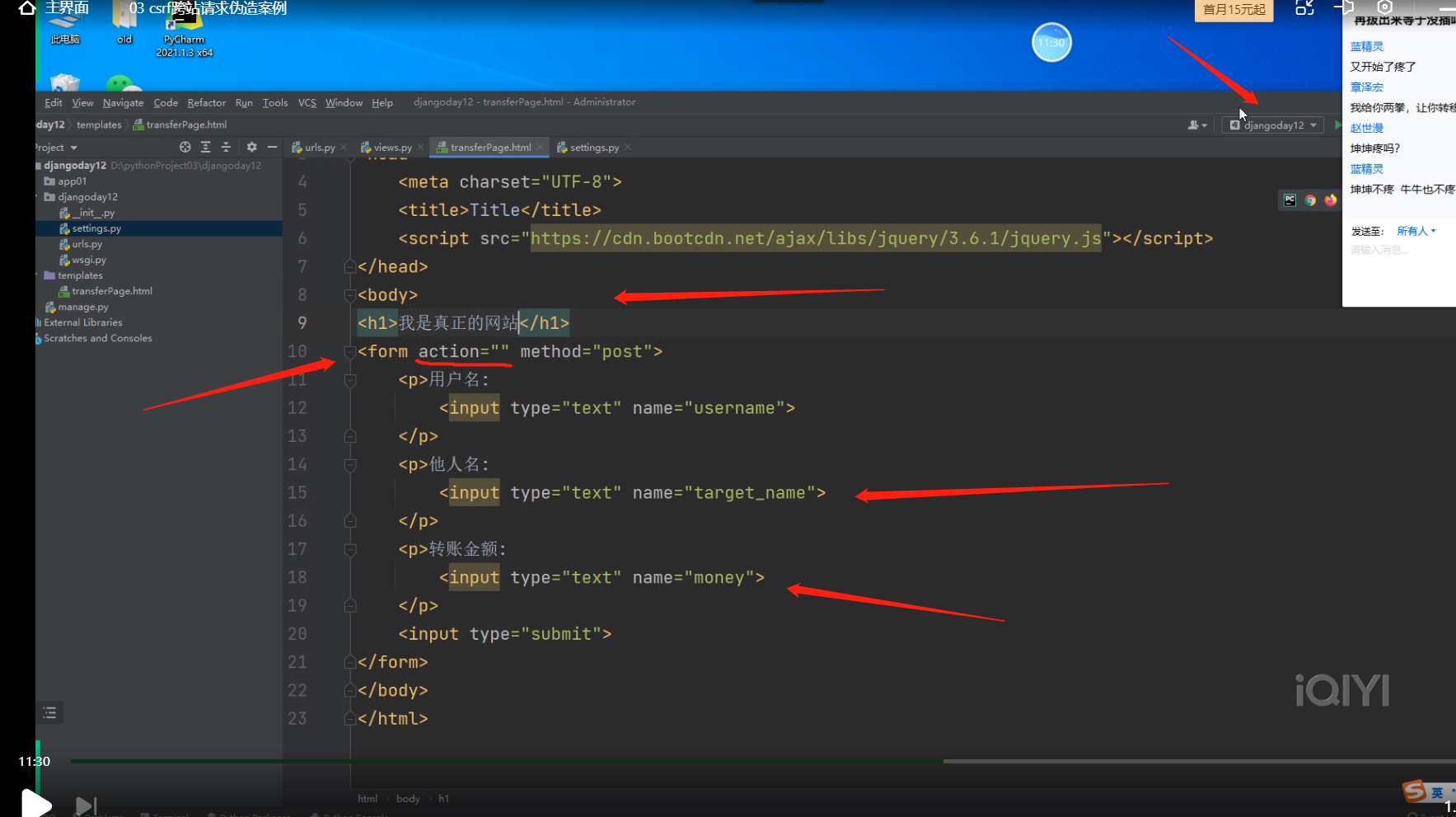Click the templates breadcrumb in navigation bar
Viewport: 1456px width, 817px height.
[x=99, y=125]
